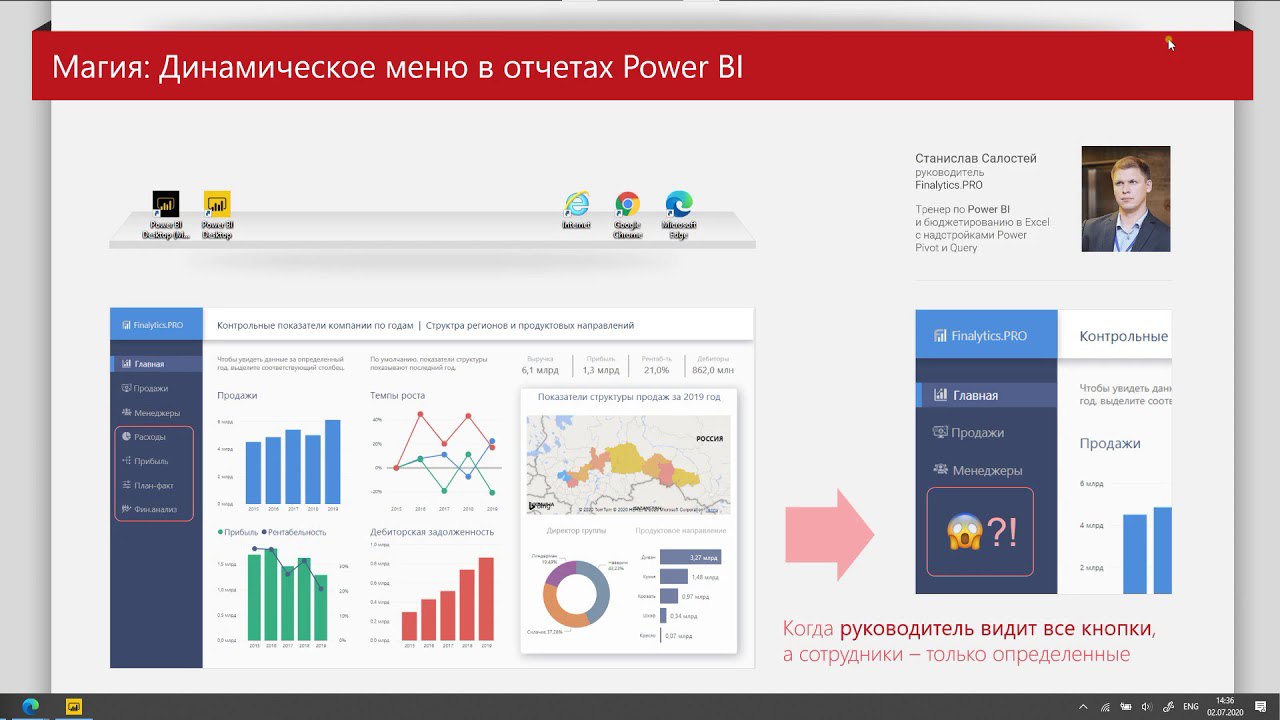Click the presenter's portrait photo
Image resolution: width=1280 pixels, height=720 pixels.
coord(1126,199)
